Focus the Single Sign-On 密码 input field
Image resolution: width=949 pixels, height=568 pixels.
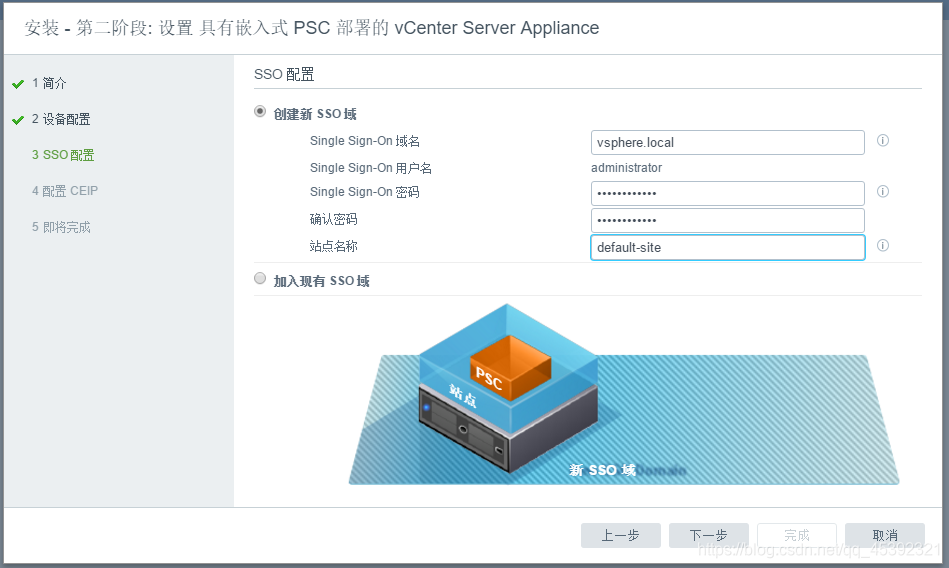pyautogui.click(x=727, y=194)
